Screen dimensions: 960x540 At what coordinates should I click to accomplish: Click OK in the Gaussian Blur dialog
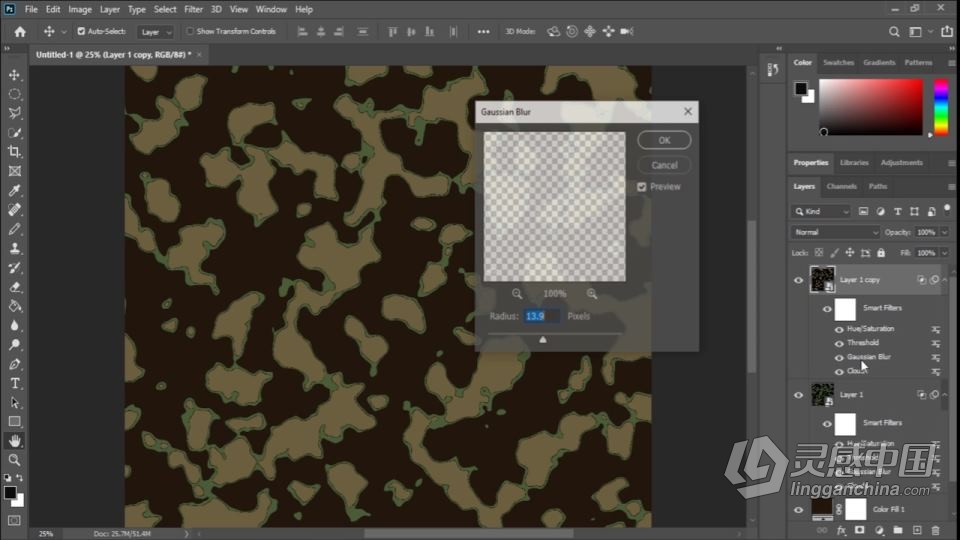[x=664, y=140]
